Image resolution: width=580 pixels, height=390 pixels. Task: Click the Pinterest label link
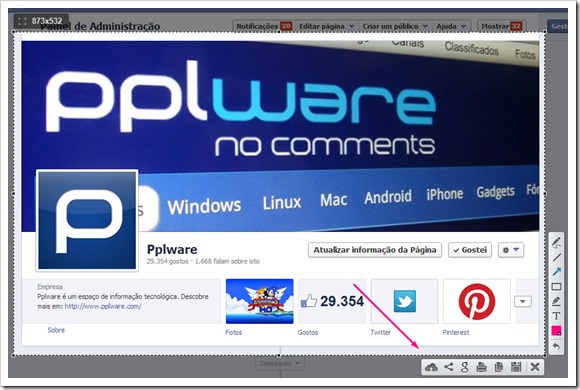click(456, 332)
